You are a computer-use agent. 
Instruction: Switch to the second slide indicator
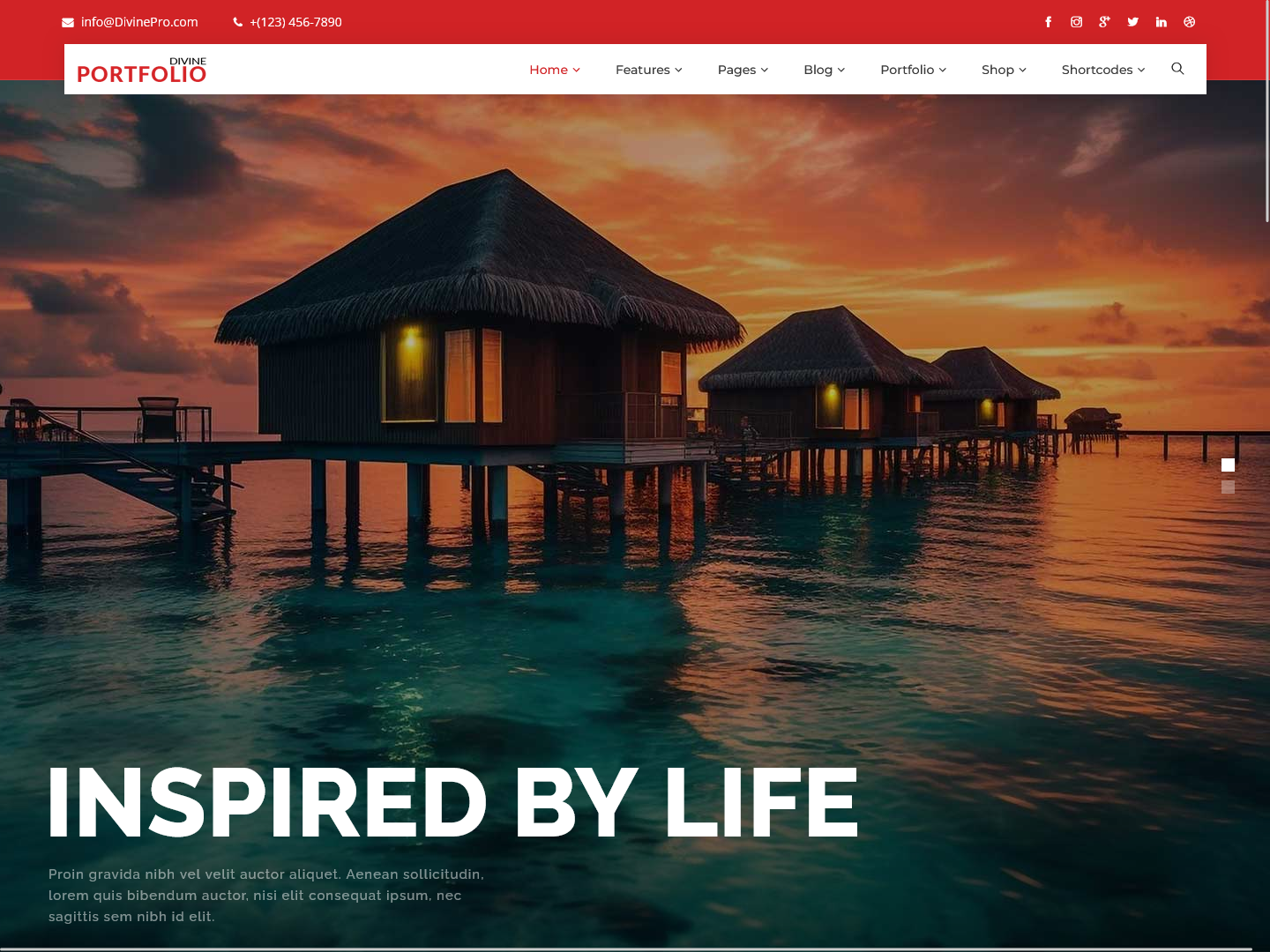(1228, 487)
